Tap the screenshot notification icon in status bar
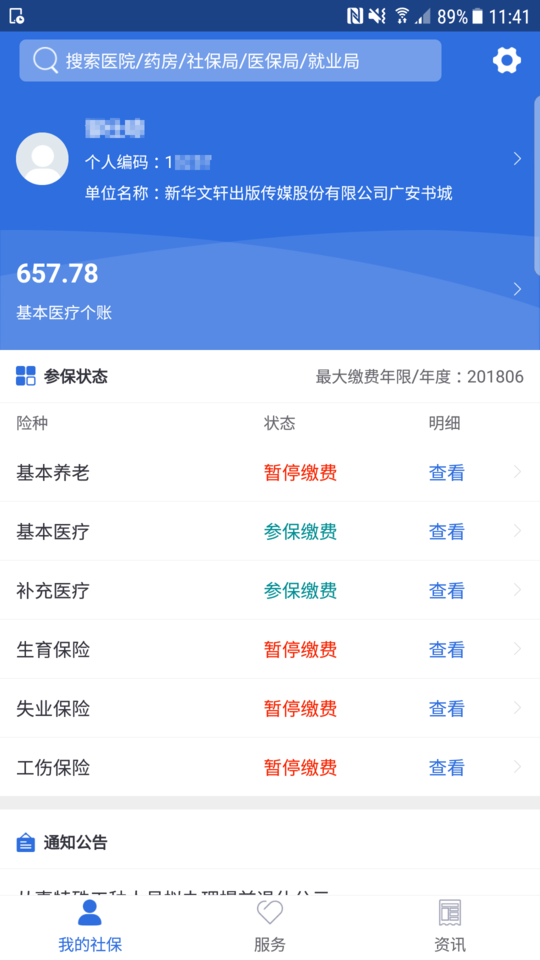Viewport: 540px width, 960px height. point(17,16)
